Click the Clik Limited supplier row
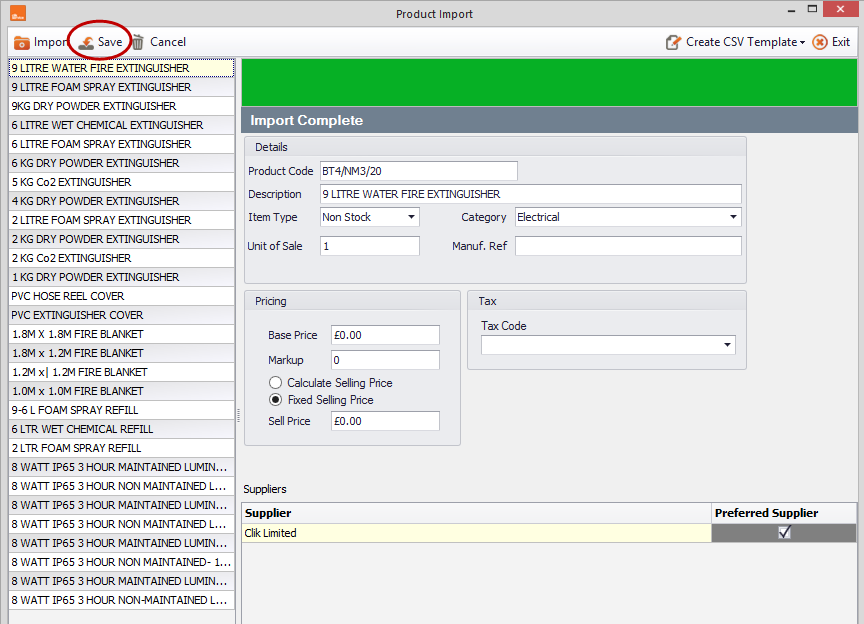Screen dimensions: 864x624 476,533
